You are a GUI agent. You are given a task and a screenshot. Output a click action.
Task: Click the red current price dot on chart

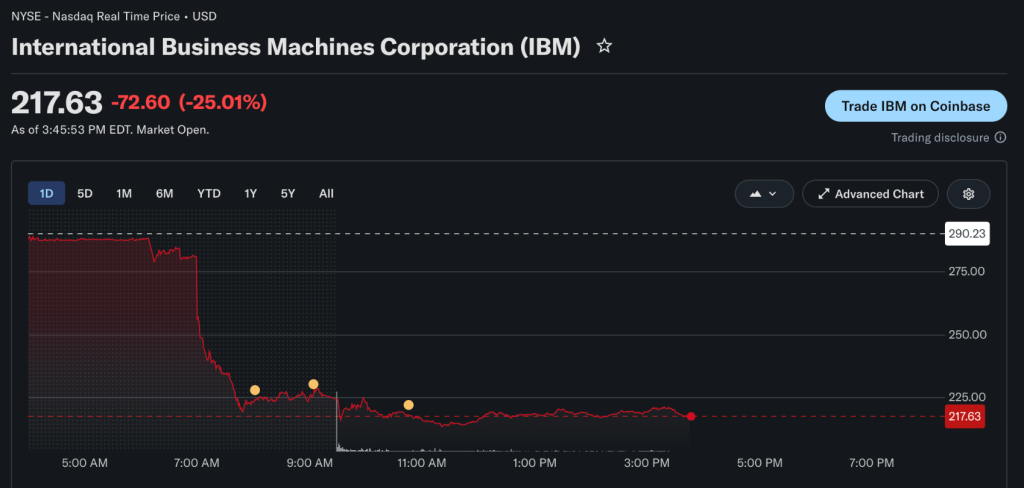point(691,416)
